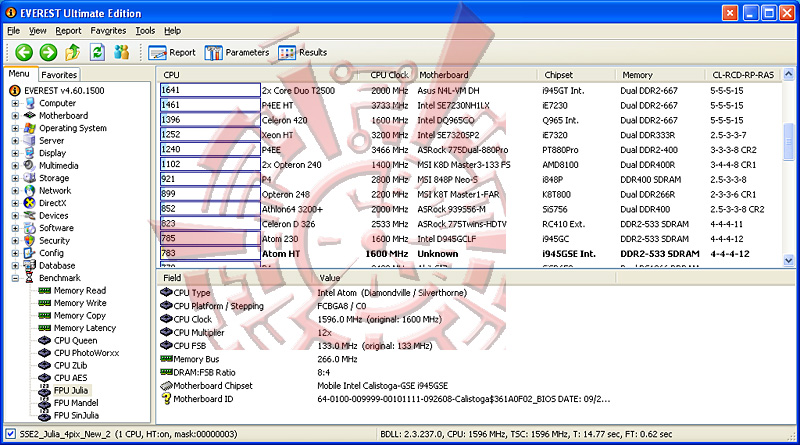The width and height of the screenshot is (800, 445).
Task: Expand the Software tree node
Action: tap(15, 228)
